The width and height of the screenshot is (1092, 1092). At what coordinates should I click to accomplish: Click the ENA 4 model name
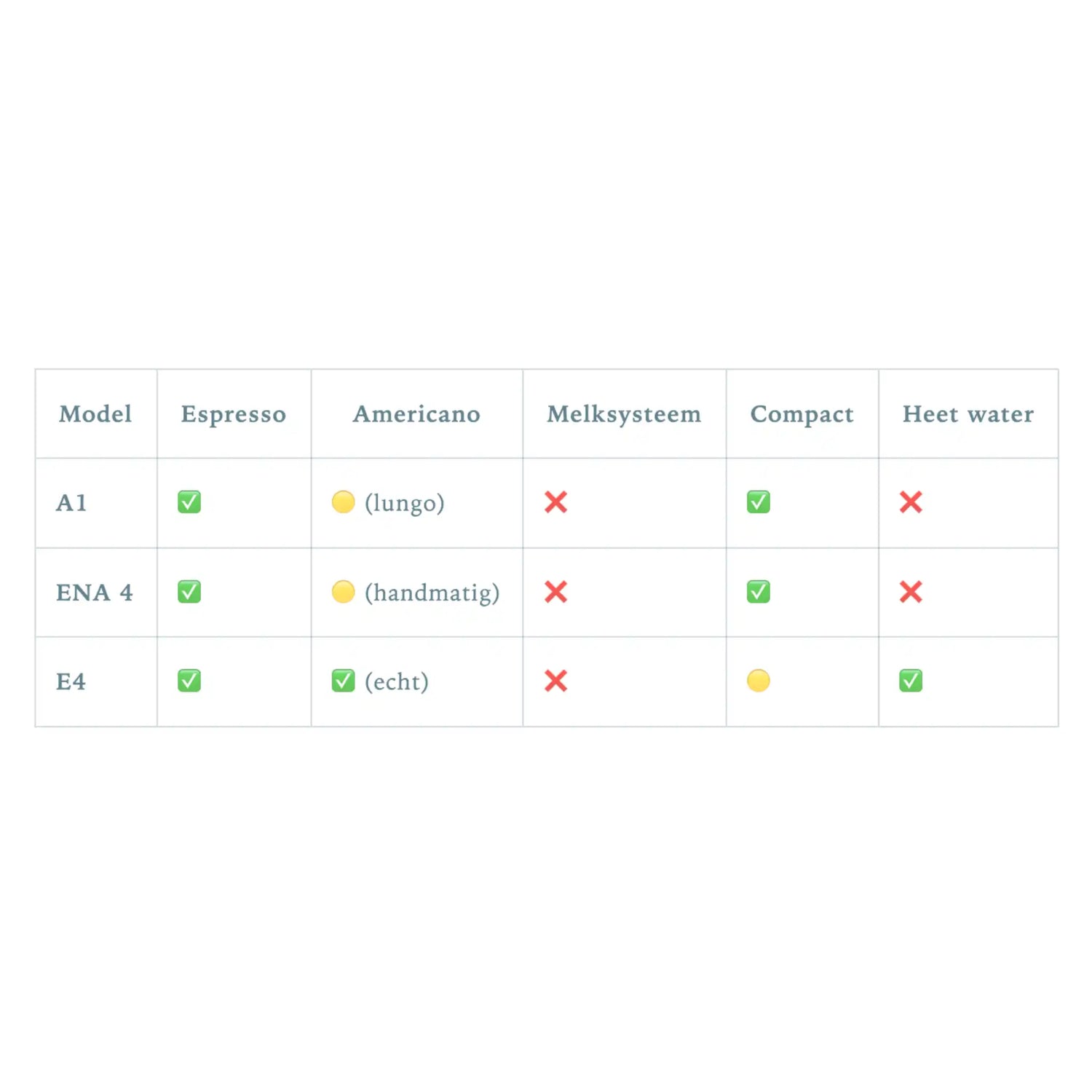click(x=94, y=593)
